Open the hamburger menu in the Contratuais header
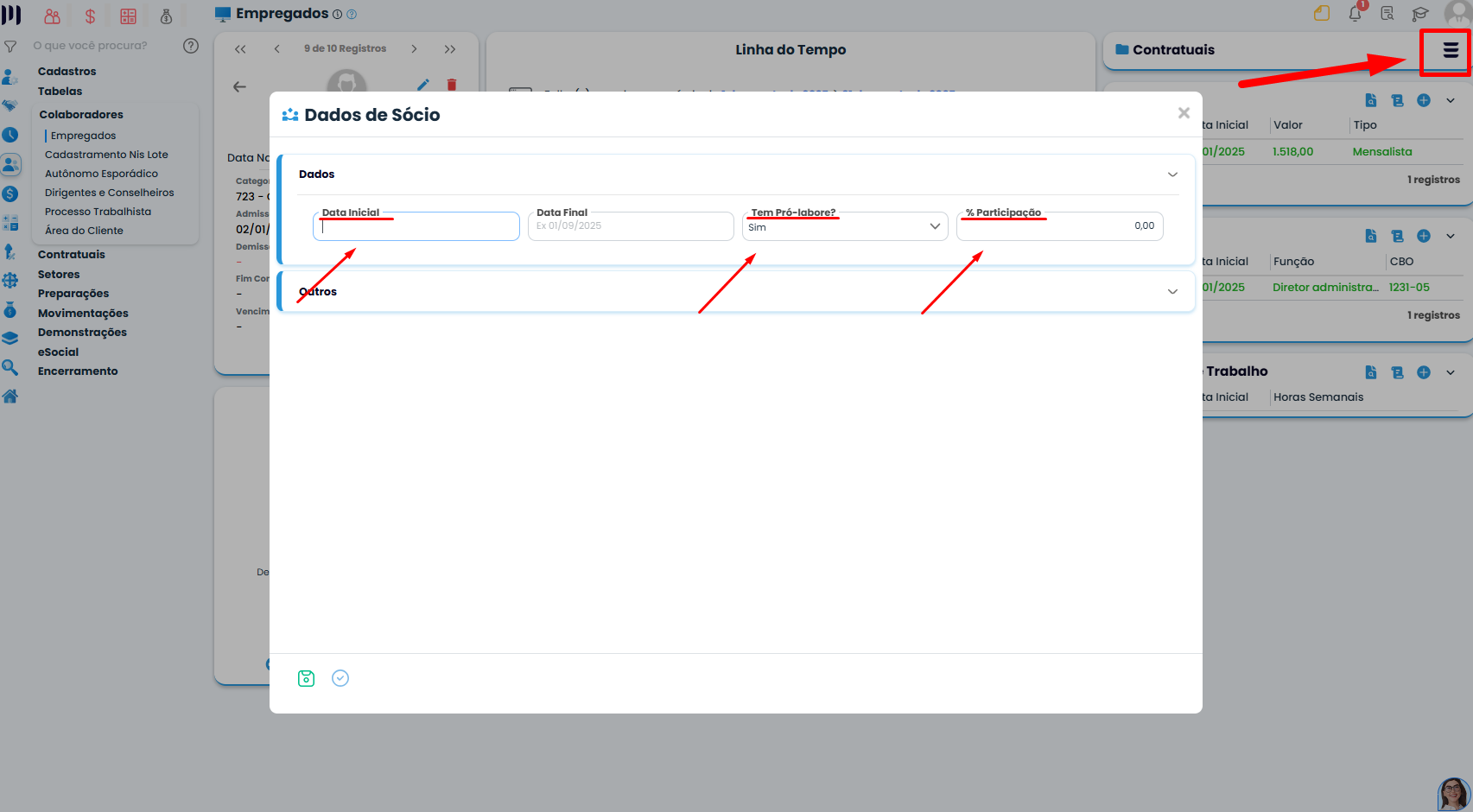 (x=1451, y=51)
